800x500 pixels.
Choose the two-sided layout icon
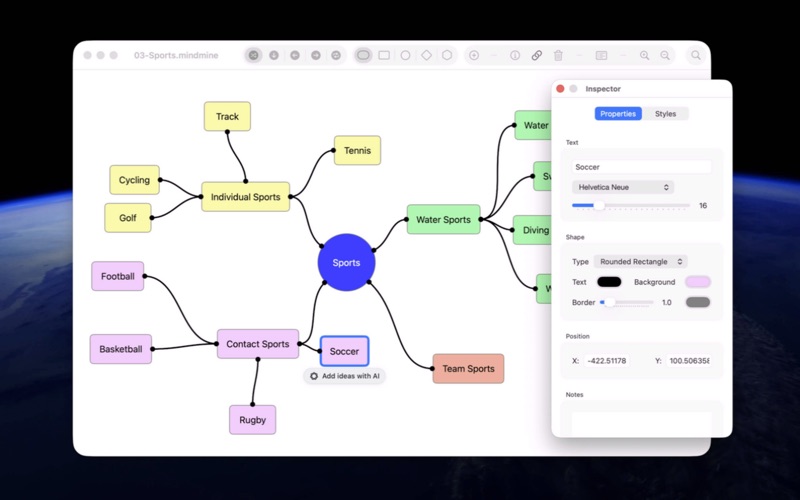(336, 55)
